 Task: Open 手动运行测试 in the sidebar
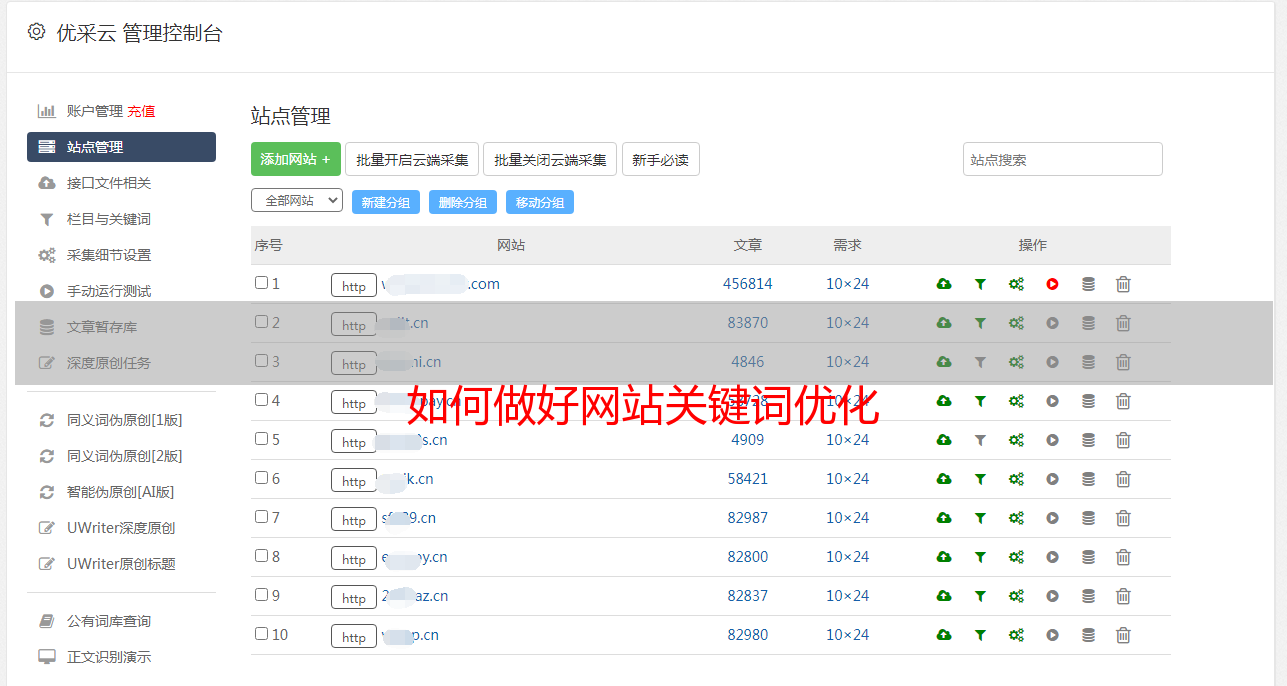click(x=108, y=291)
